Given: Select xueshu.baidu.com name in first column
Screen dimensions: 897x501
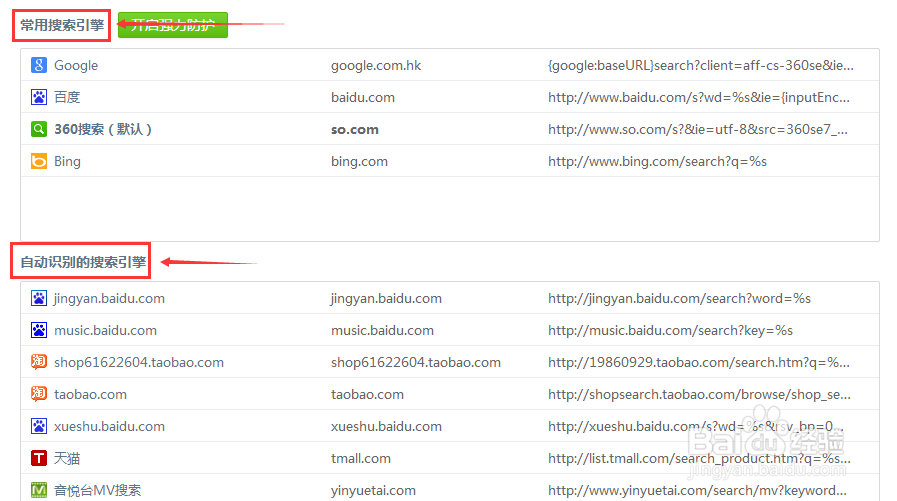Looking at the screenshot, I should [x=109, y=427].
